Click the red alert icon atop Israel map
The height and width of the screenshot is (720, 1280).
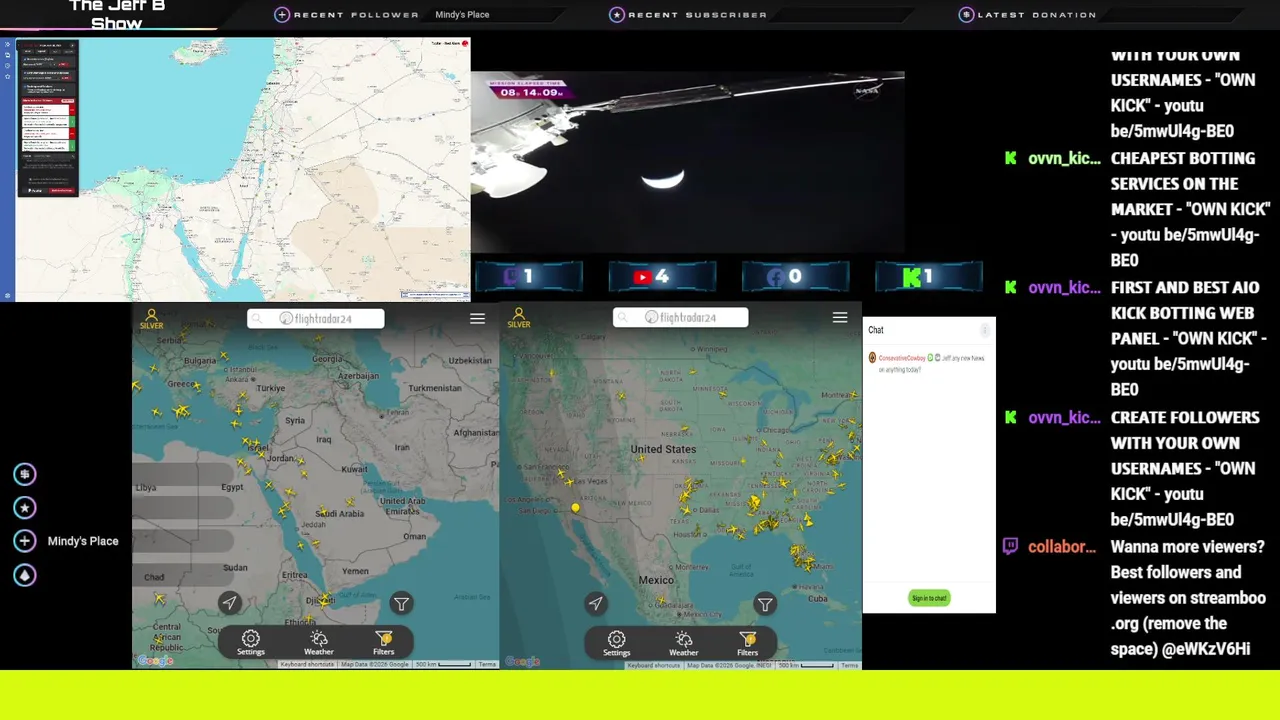[465, 44]
